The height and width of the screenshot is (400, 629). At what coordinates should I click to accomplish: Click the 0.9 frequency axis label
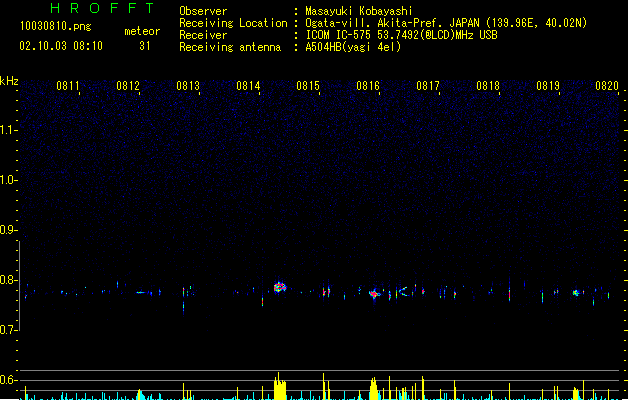click(8, 230)
